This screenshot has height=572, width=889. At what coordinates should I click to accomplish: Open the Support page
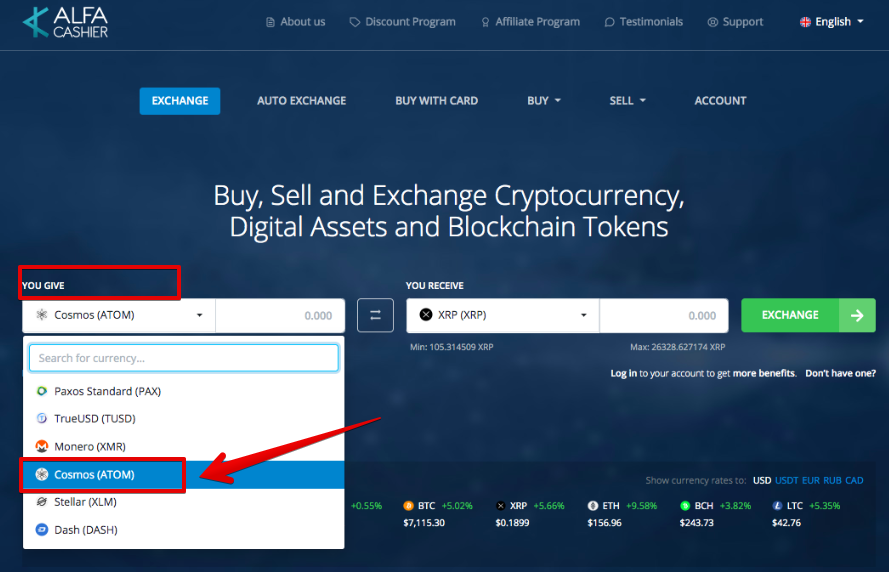(735, 22)
